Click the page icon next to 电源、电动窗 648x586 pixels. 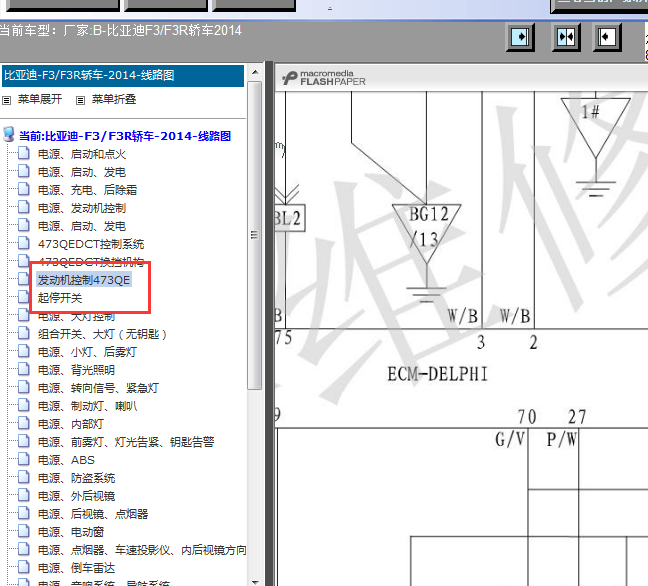coord(24,531)
